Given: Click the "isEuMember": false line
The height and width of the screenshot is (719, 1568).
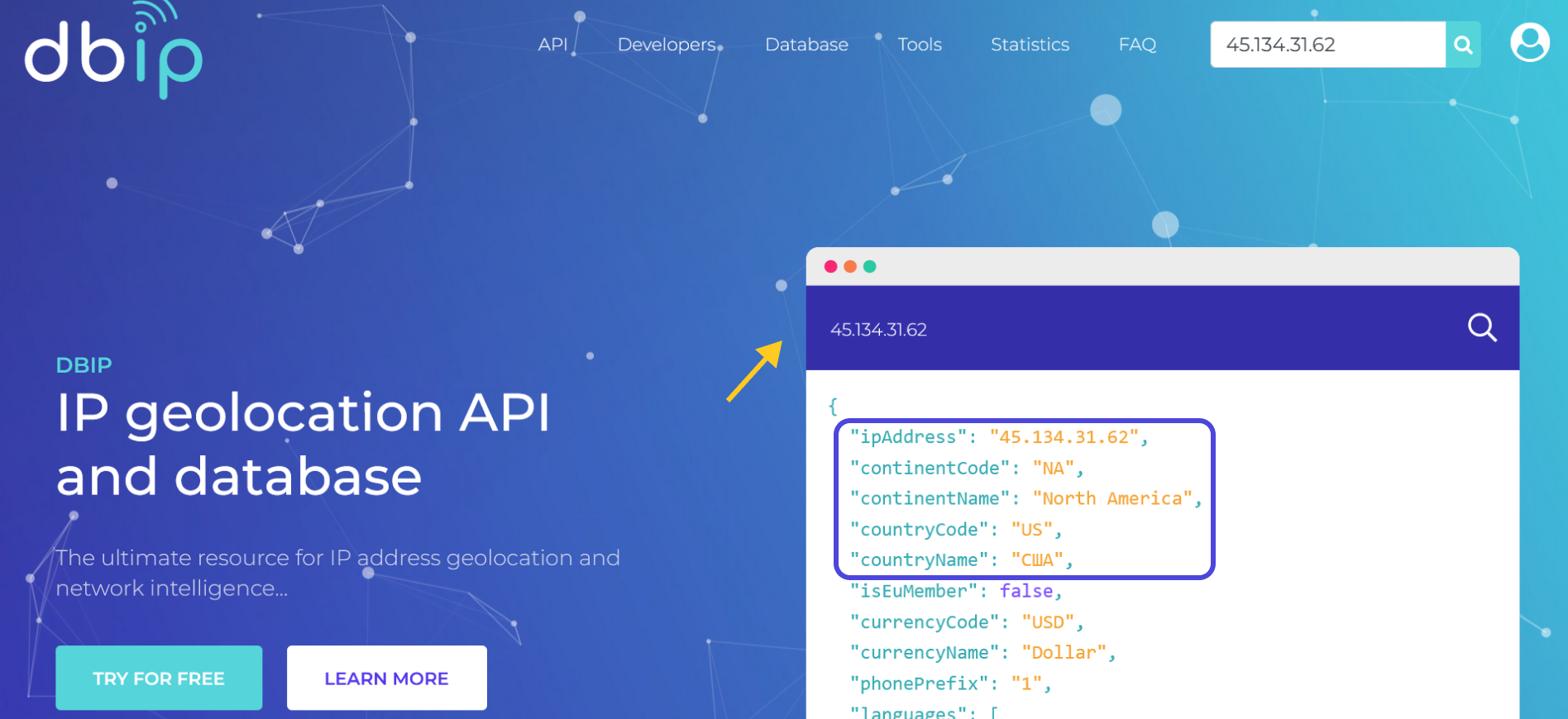Looking at the screenshot, I should click(x=956, y=592).
